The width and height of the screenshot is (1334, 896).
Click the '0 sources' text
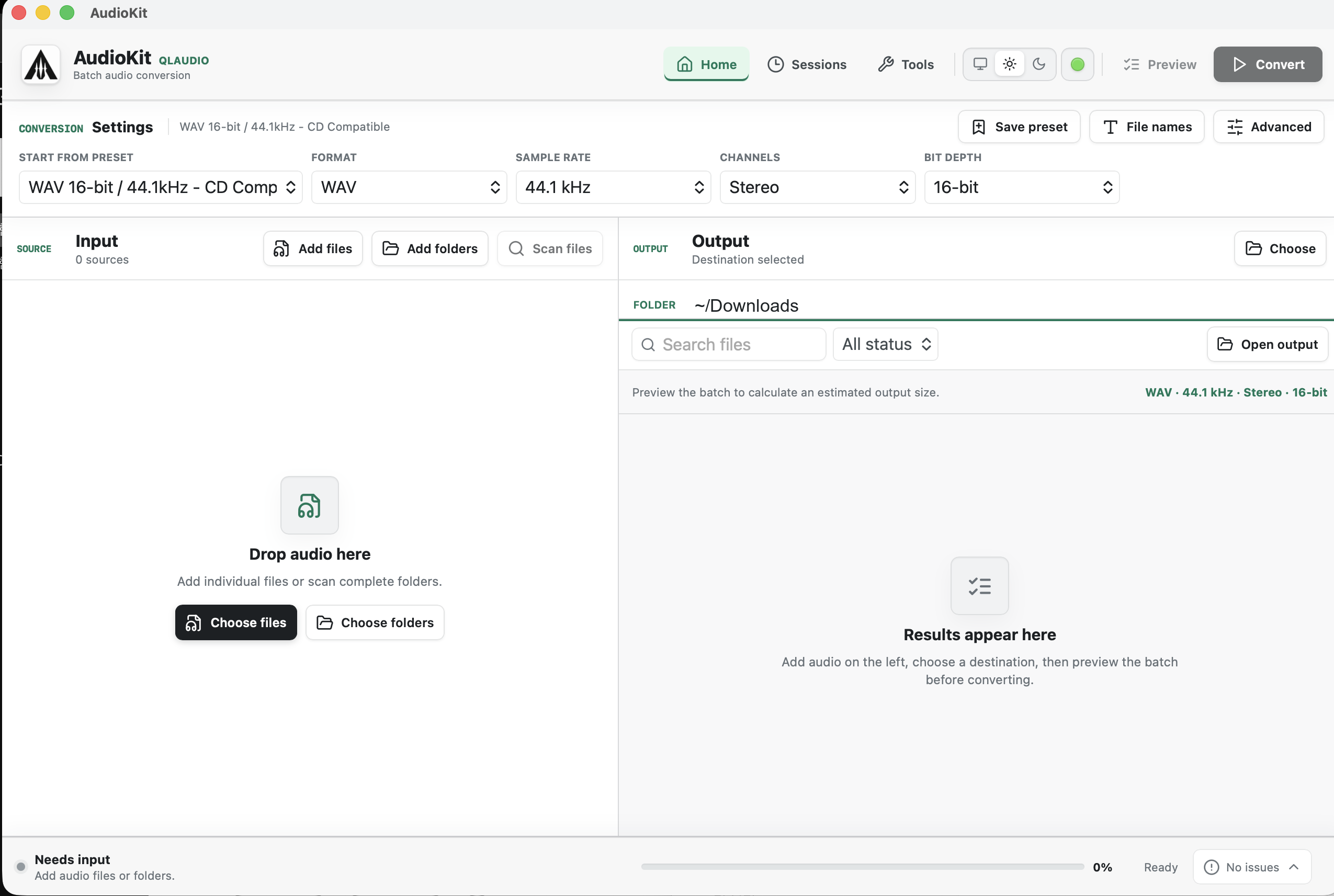point(101,260)
